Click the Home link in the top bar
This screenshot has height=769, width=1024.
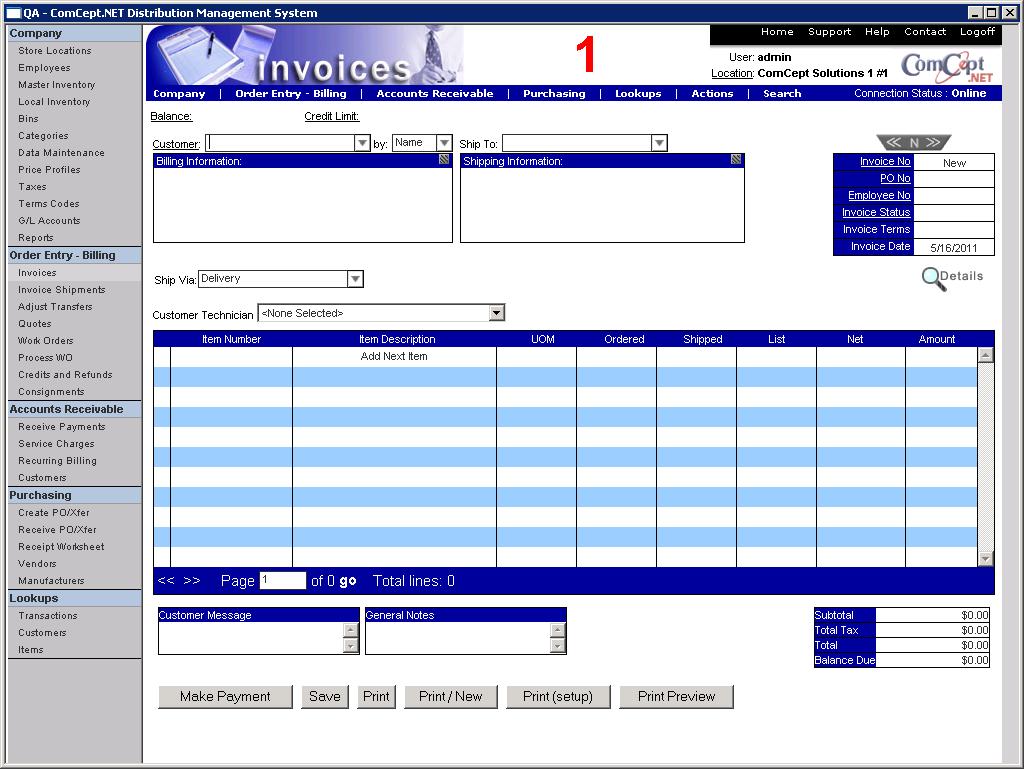777,31
